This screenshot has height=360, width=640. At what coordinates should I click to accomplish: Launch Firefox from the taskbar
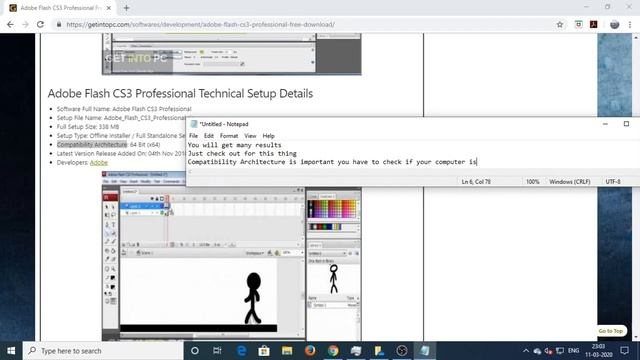point(310,351)
